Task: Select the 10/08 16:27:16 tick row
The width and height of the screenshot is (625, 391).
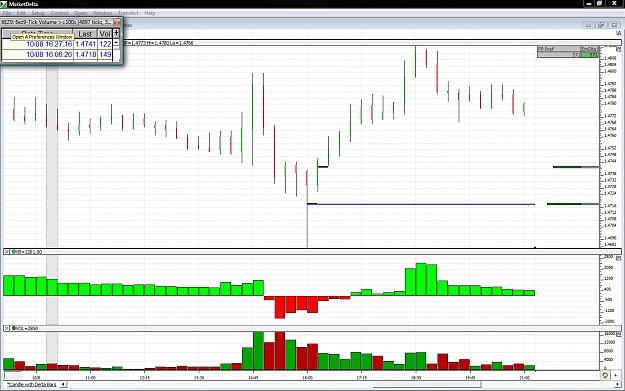Action: [x=57, y=44]
